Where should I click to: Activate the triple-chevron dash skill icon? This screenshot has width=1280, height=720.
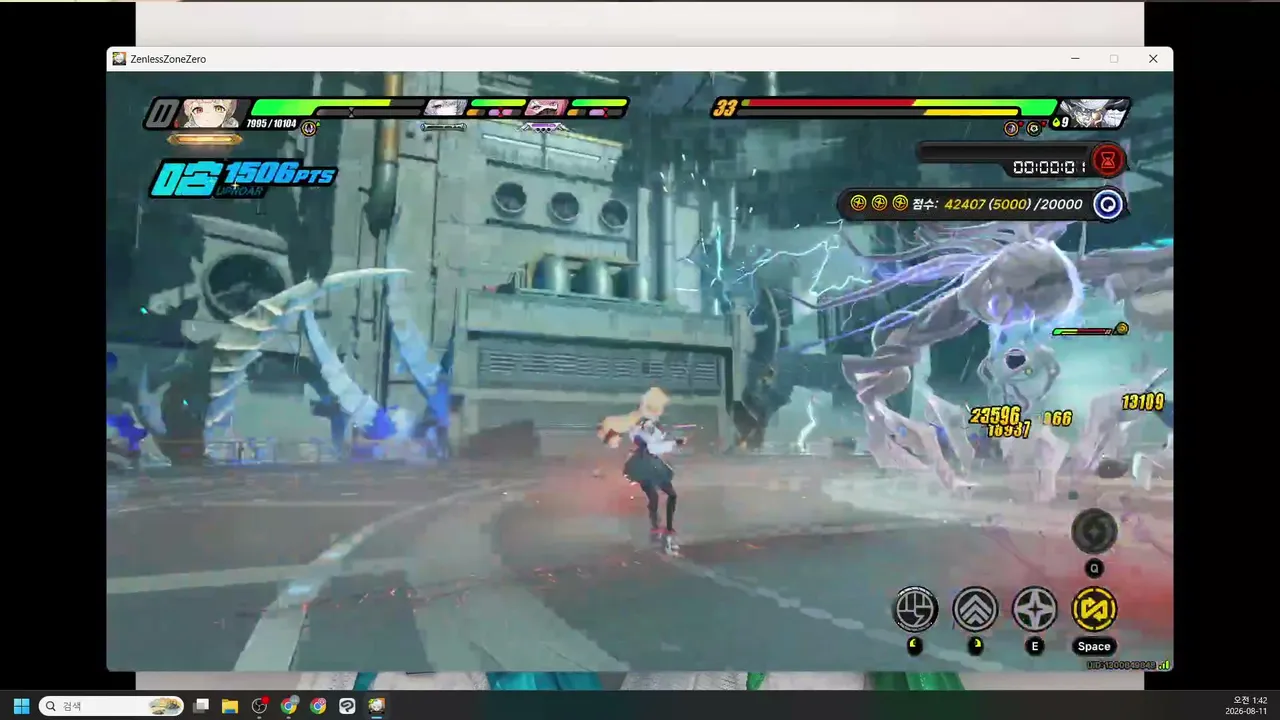[975, 608]
